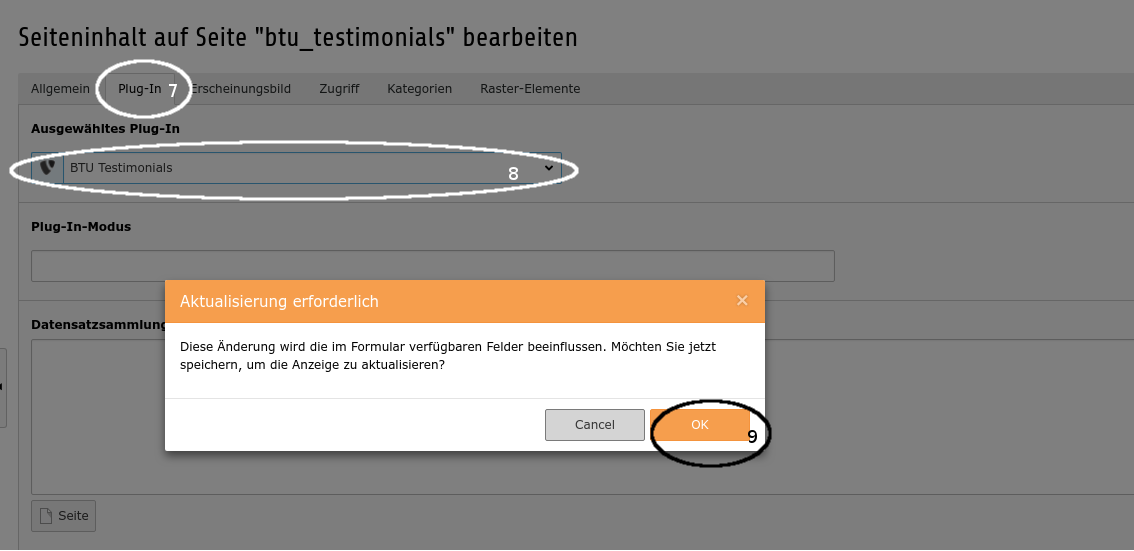Image resolution: width=1134 pixels, height=551 pixels.
Task: Click into the Plug-In-Modus field
Action: (432, 266)
